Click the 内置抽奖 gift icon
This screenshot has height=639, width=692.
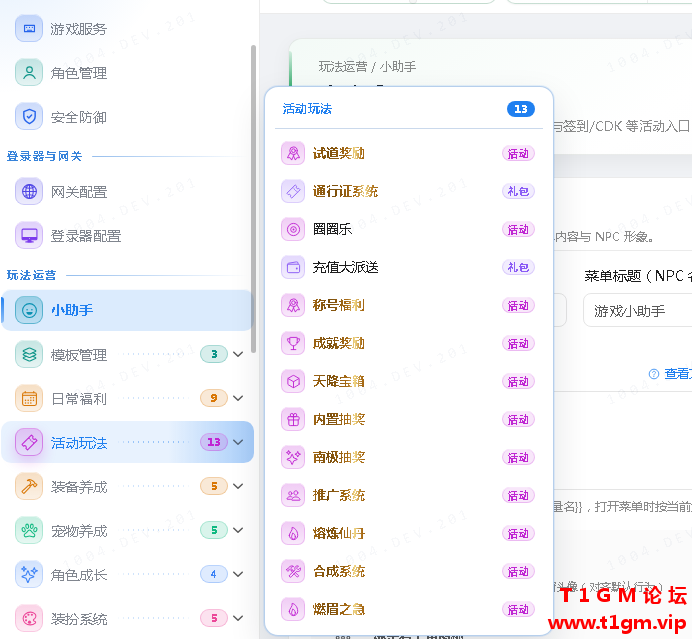pyautogui.click(x=293, y=419)
